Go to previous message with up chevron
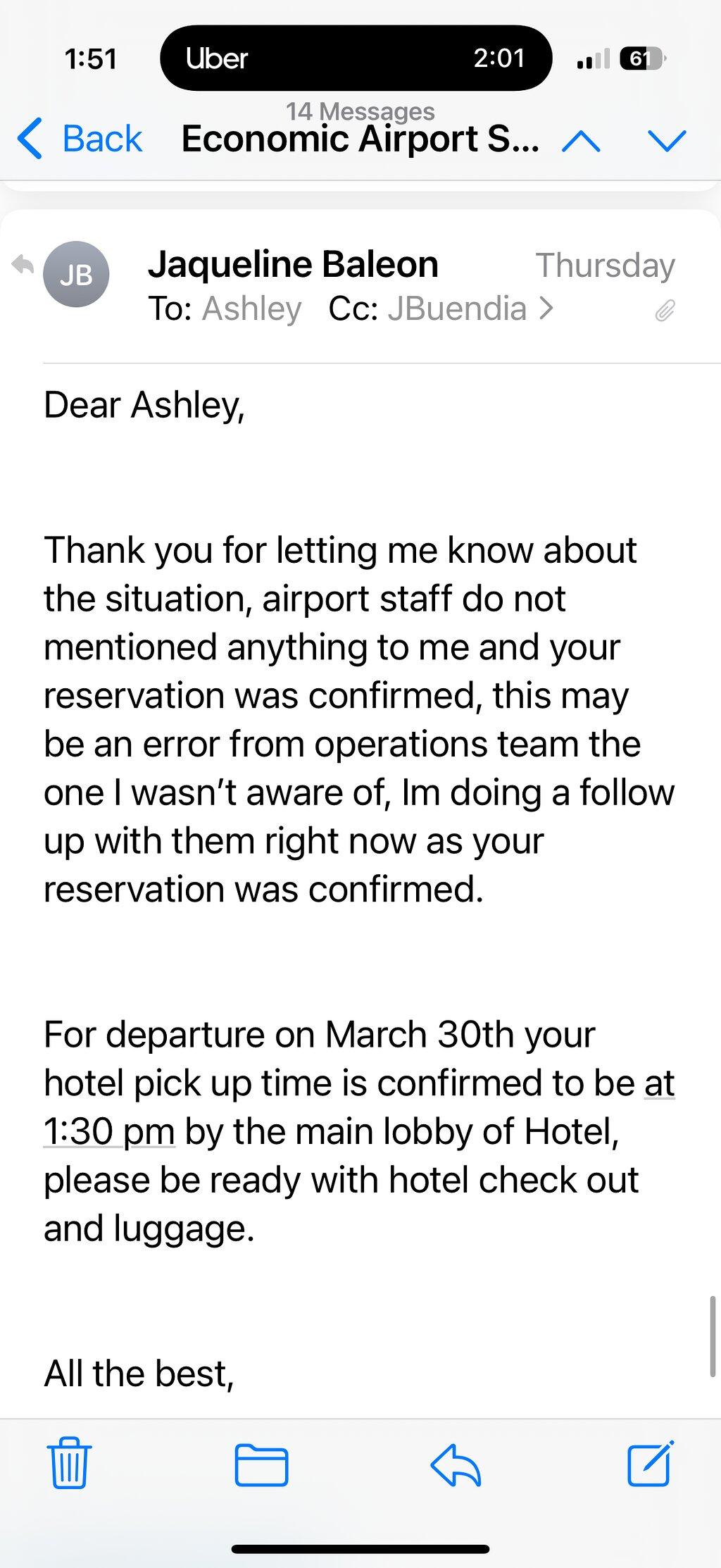 582,142
